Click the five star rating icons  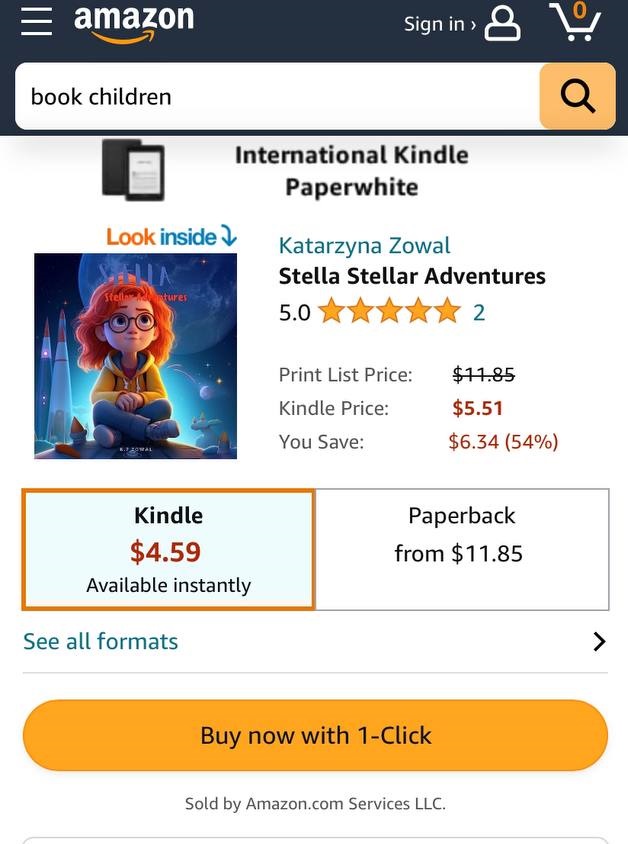(x=390, y=312)
